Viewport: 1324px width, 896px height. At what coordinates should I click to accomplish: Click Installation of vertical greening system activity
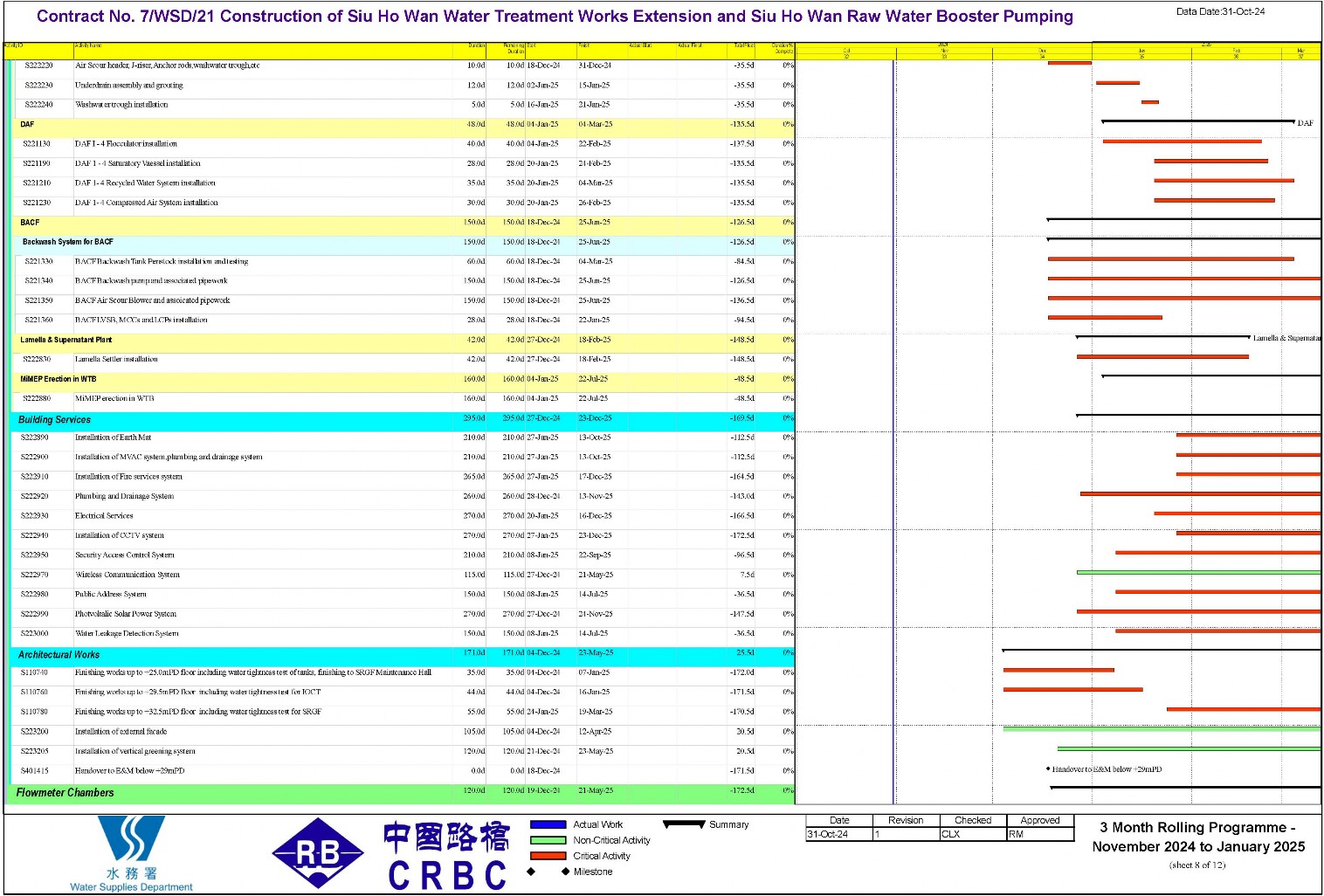tap(135, 751)
